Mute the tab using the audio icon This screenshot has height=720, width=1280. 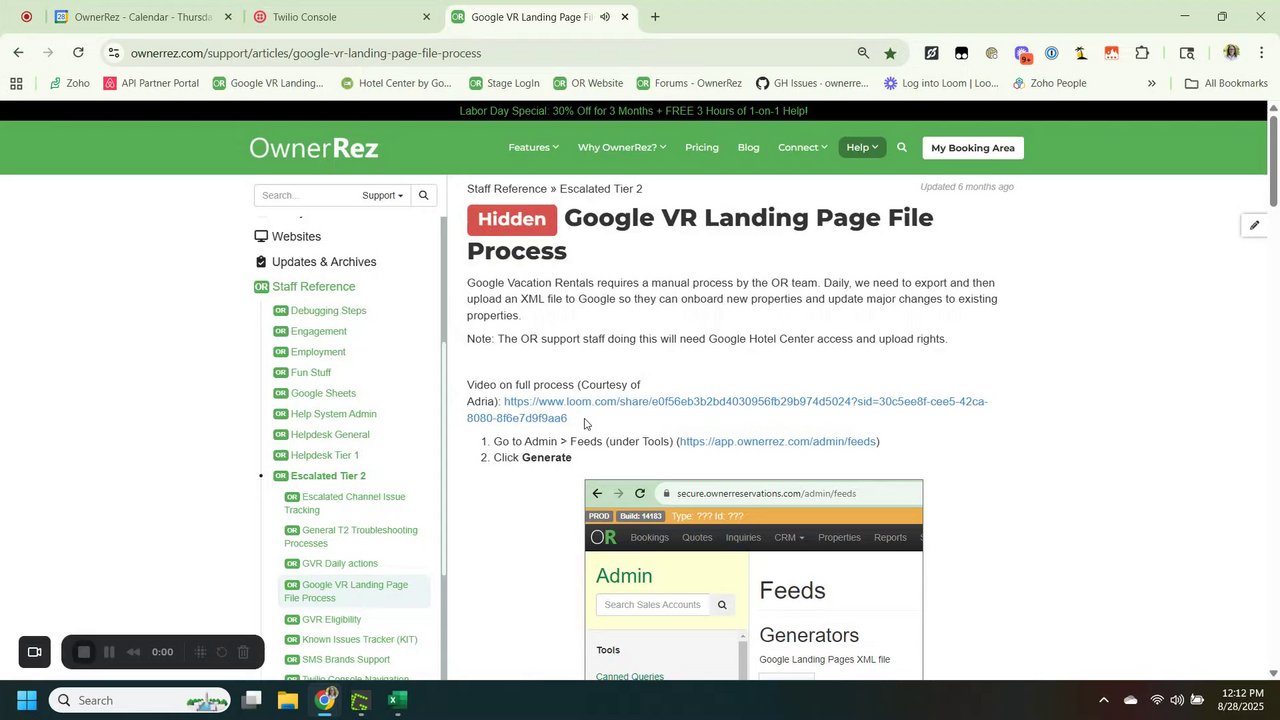point(605,17)
